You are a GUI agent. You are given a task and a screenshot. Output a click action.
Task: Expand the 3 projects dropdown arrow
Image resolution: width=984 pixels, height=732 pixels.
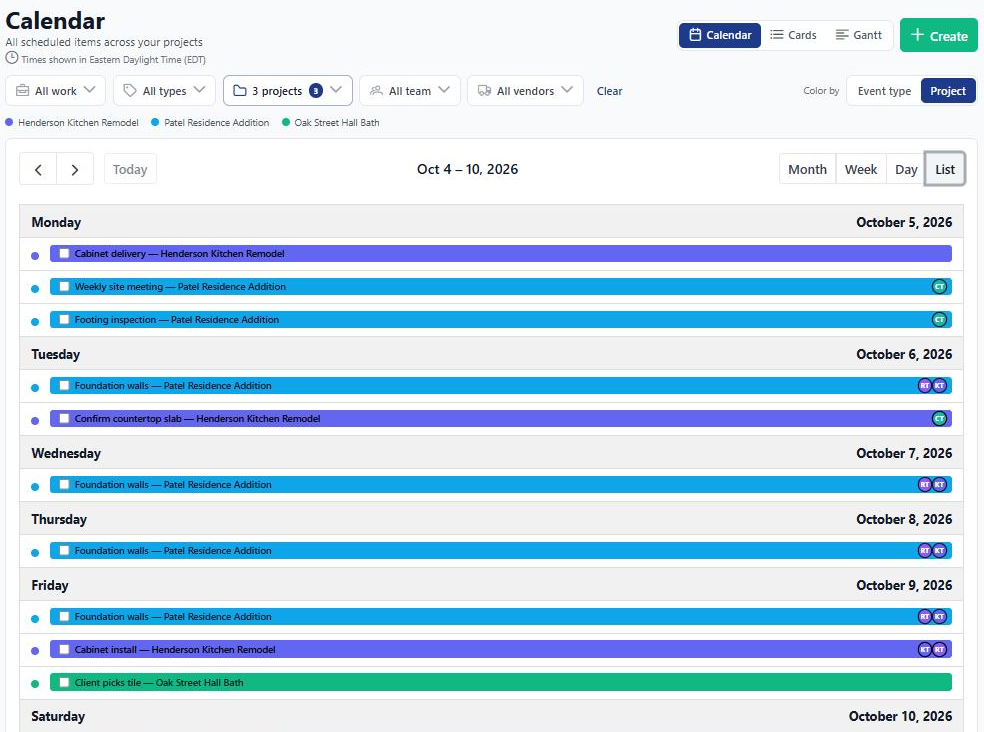(336, 90)
